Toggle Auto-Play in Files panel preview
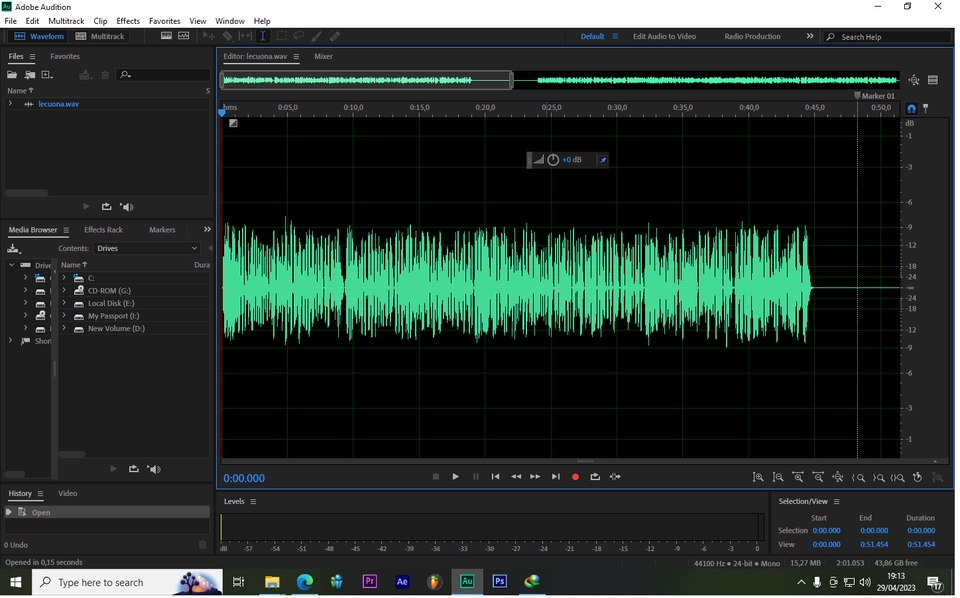This screenshot has height=598, width=960. 127,207
